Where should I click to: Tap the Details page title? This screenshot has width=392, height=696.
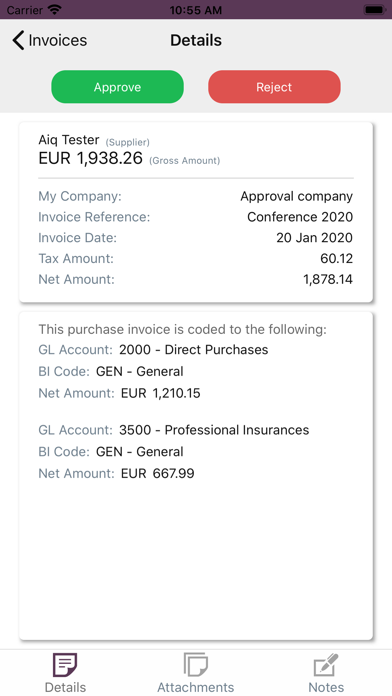(x=196, y=40)
